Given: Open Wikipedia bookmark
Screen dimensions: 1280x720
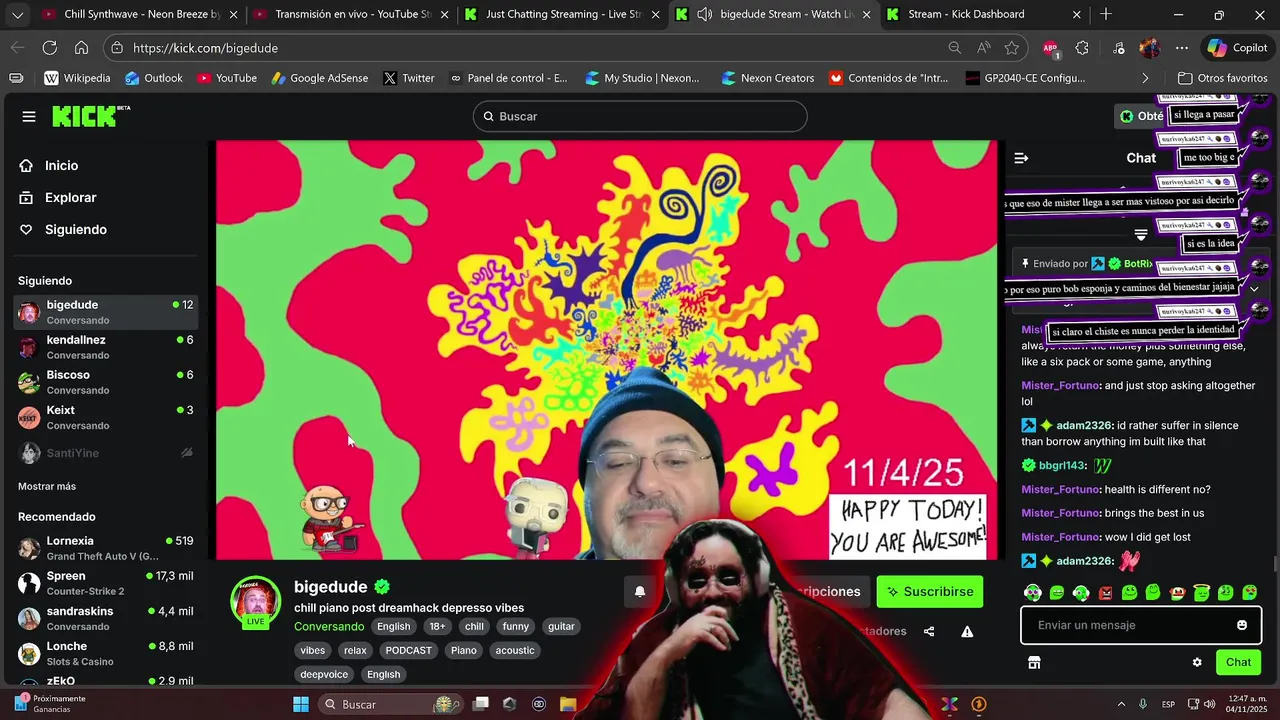Looking at the screenshot, I should (77, 78).
